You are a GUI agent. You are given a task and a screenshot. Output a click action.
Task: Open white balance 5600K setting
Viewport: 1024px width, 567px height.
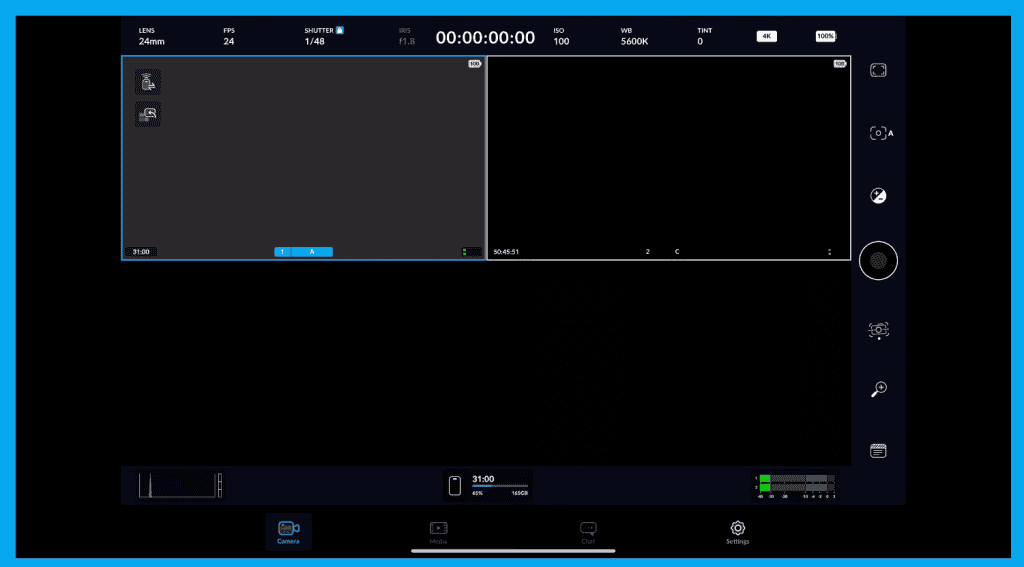coord(634,37)
